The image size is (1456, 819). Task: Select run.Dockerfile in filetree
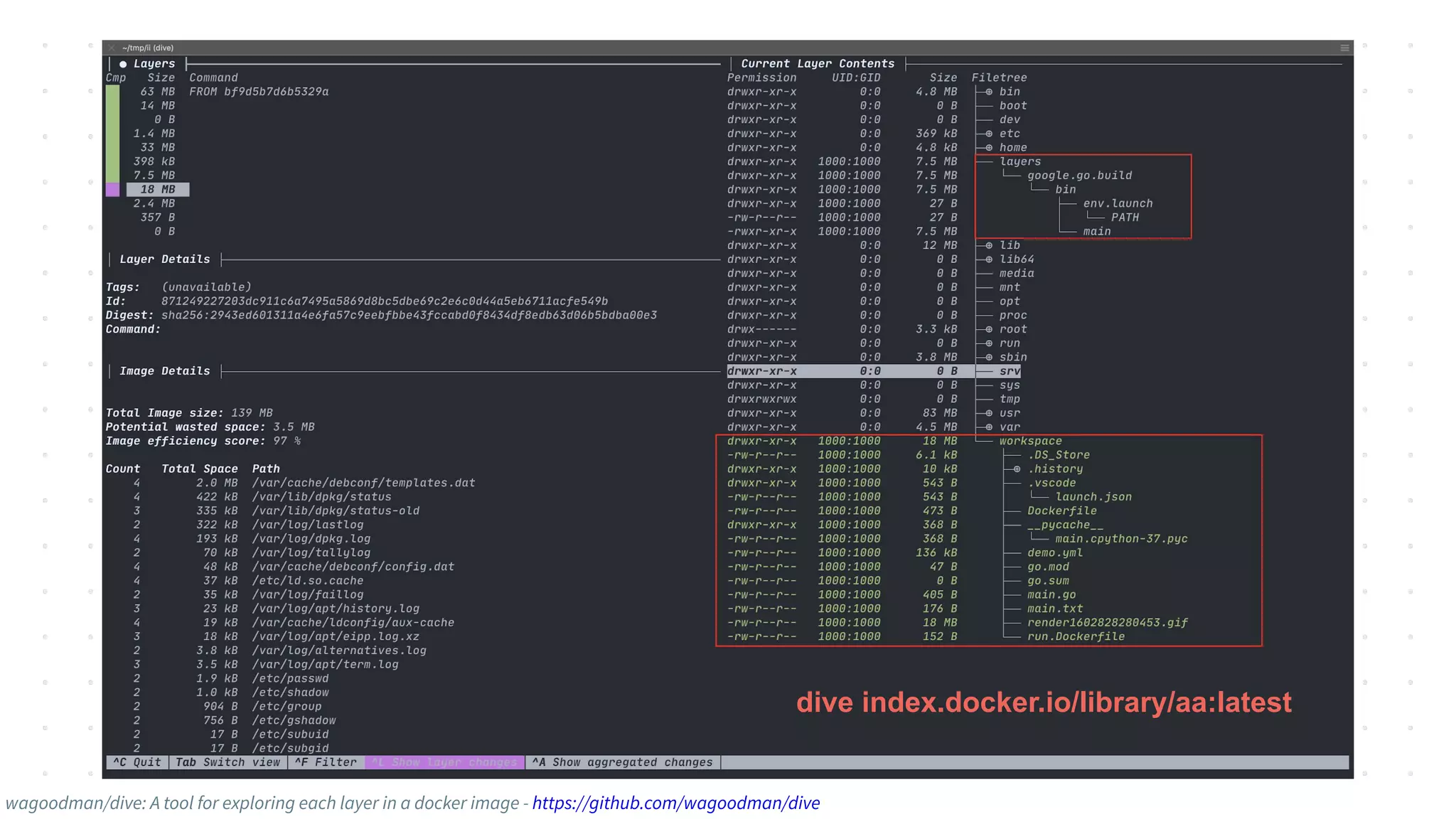tap(1076, 637)
